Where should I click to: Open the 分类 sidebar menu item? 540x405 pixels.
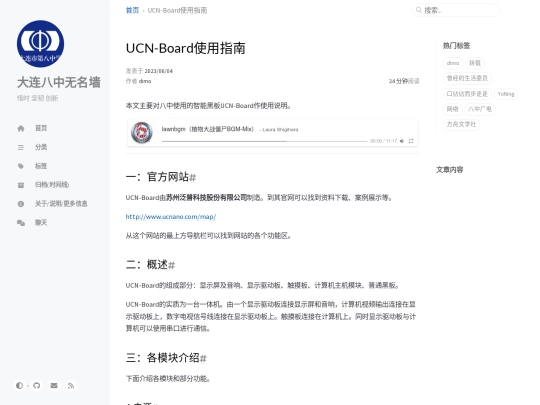(41, 147)
